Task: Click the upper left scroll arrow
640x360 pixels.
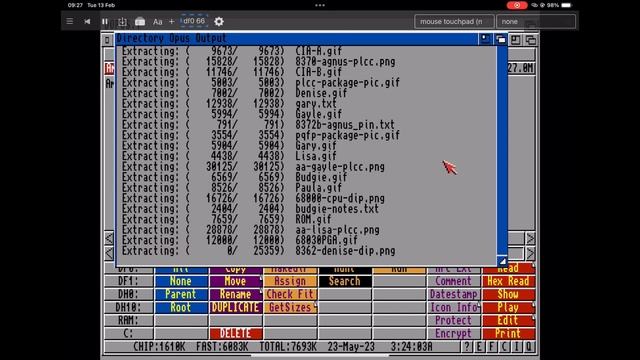Action: [109, 238]
